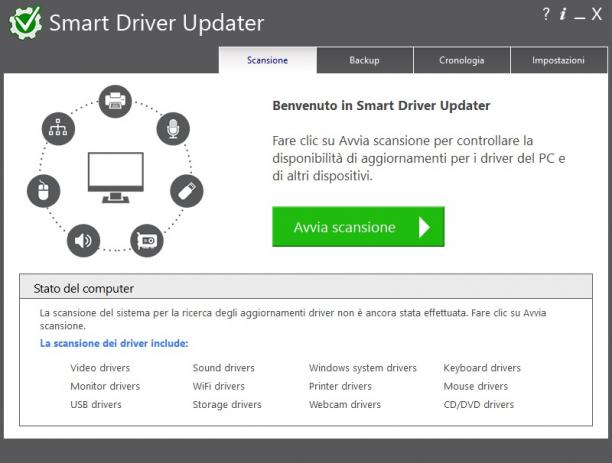Viewport: 612px width, 463px height.
Task: Click the 'Stato del computer' panel header
Action: [x=306, y=287]
